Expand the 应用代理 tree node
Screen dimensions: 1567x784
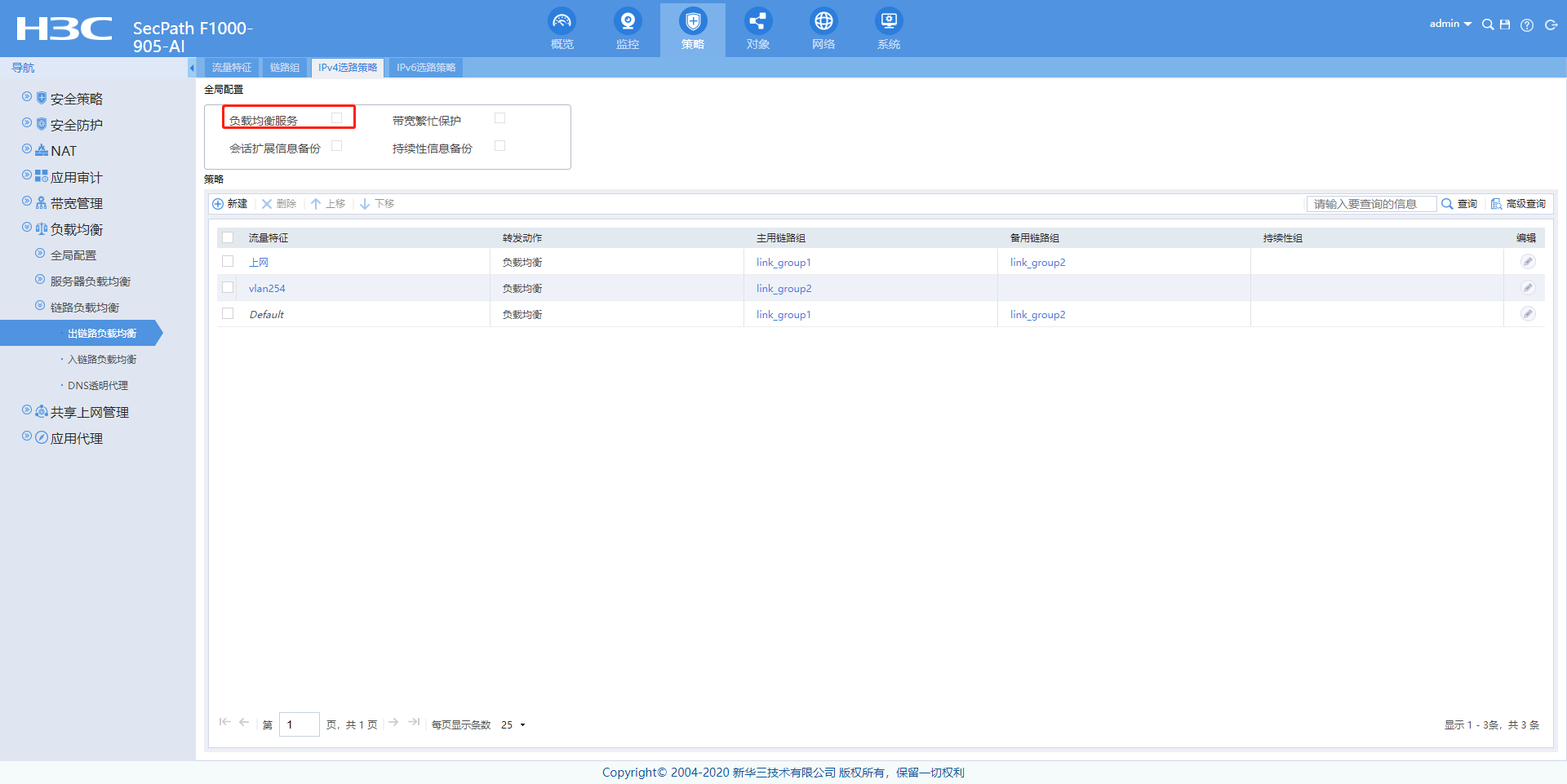[x=27, y=436]
